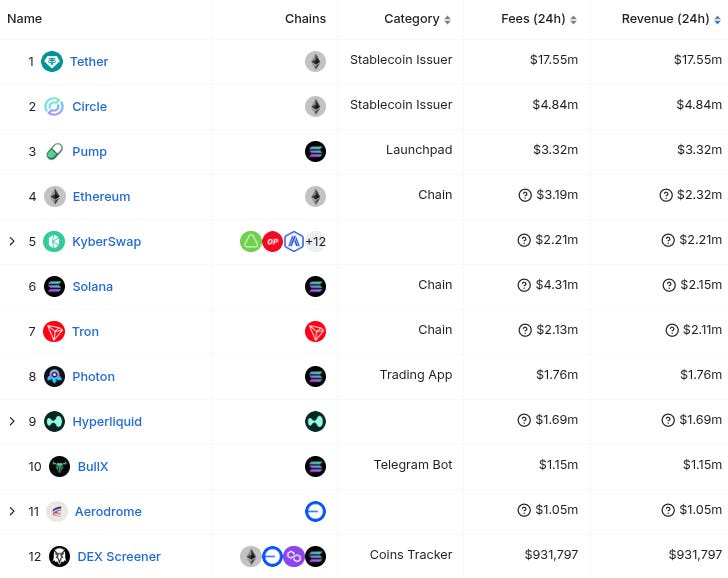Expand the Aerodrome row
The image size is (728, 578).
12,512
